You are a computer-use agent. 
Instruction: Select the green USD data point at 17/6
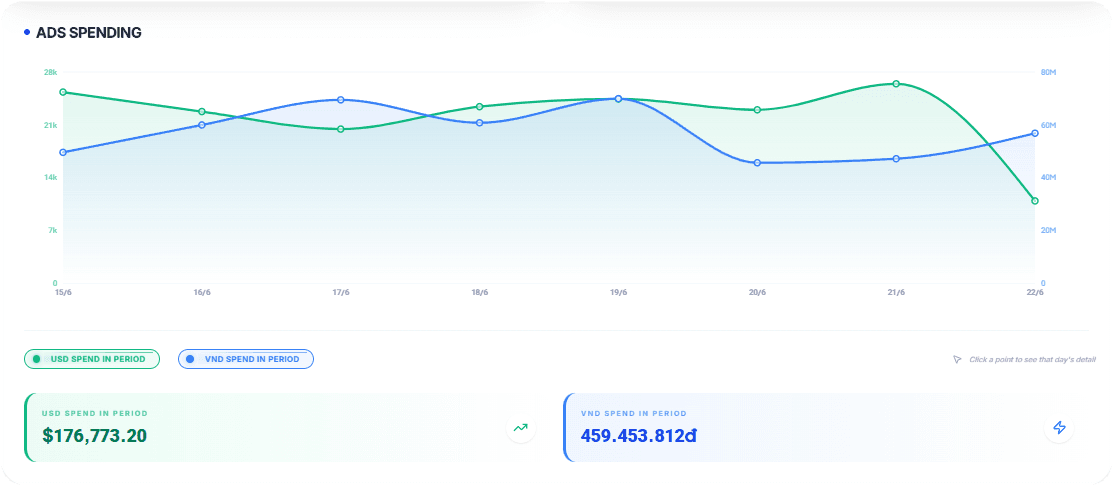tap(341, 129)
